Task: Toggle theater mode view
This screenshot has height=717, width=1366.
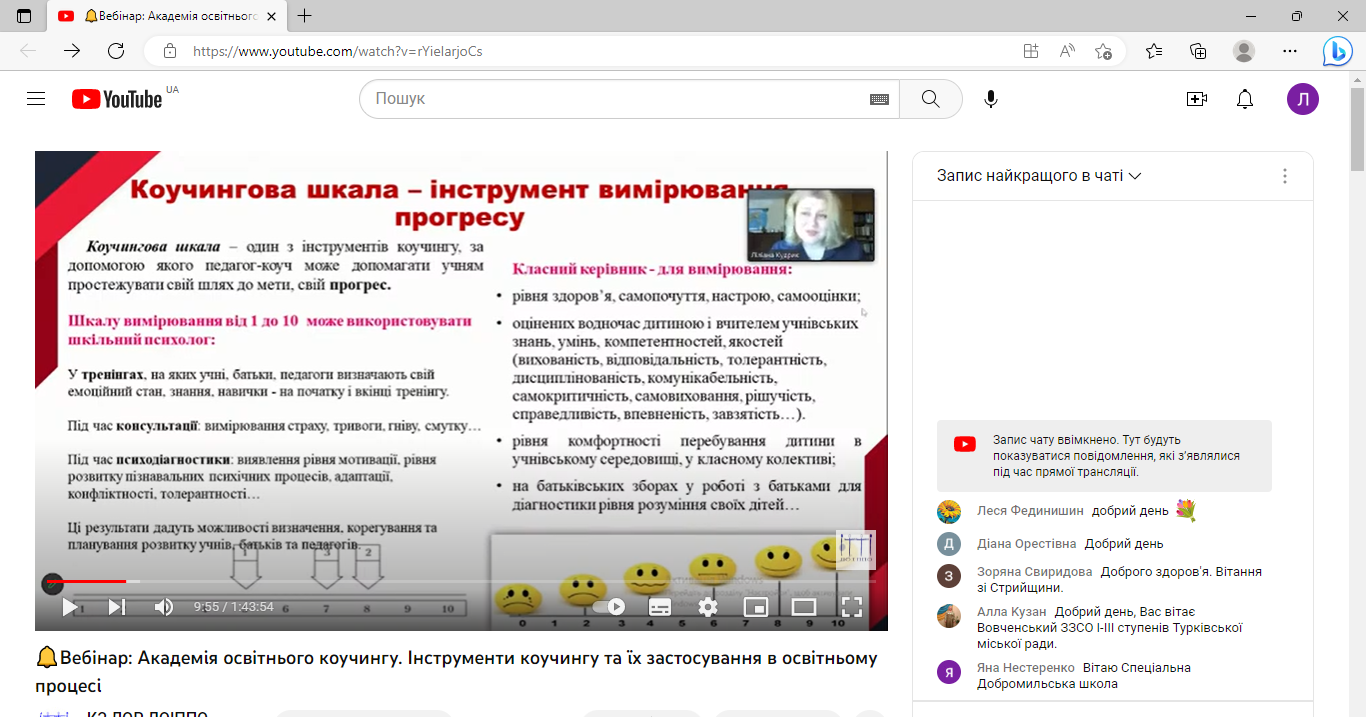Action: pyautogui.click(x=804, y=606)
